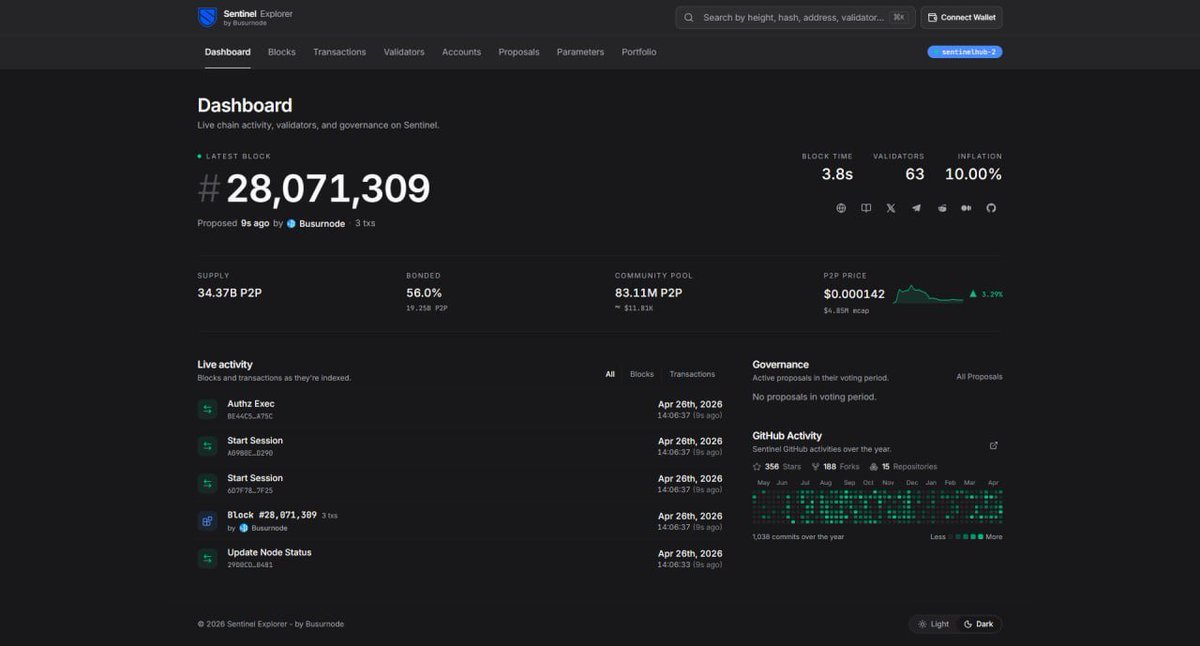Viewport: 1200px width, 646px height.
Task: Open the Reddit icon link
Action: (942, 208)
